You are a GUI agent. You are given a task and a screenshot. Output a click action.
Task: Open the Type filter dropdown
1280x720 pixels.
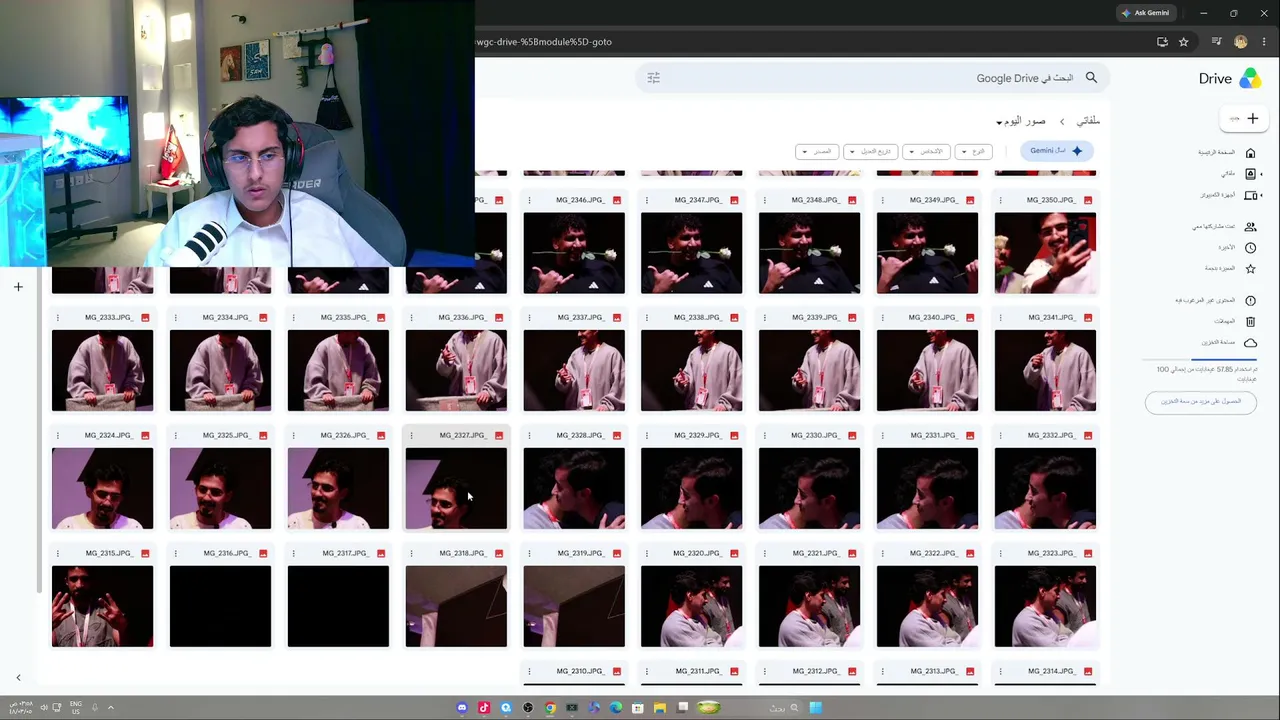click(974, 151)
